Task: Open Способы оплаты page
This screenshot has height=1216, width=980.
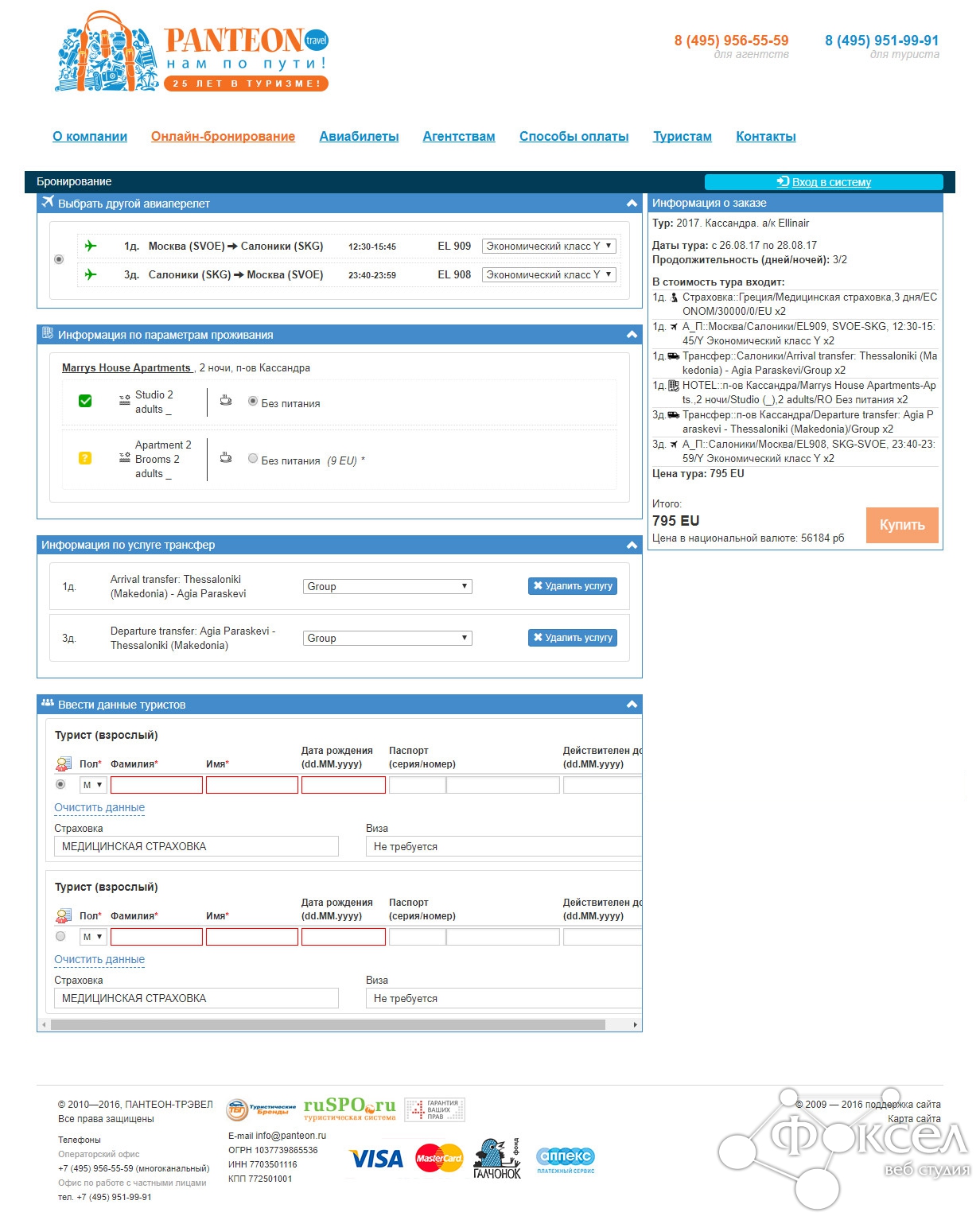Action: (574, 136)
